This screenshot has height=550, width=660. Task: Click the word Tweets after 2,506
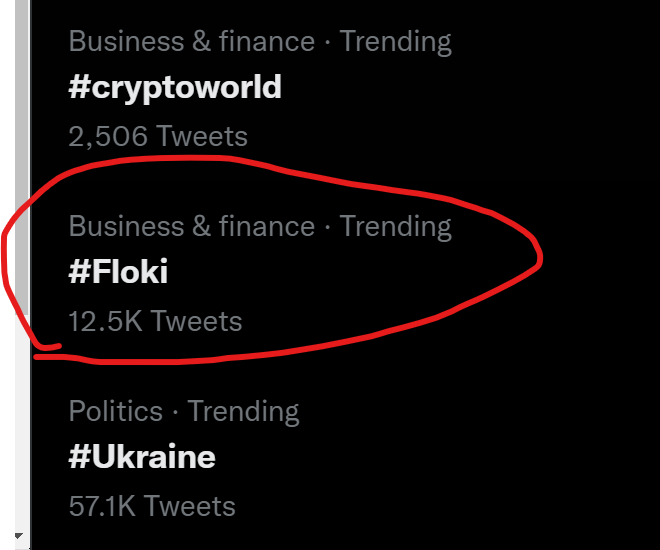[x=202, y=136]
